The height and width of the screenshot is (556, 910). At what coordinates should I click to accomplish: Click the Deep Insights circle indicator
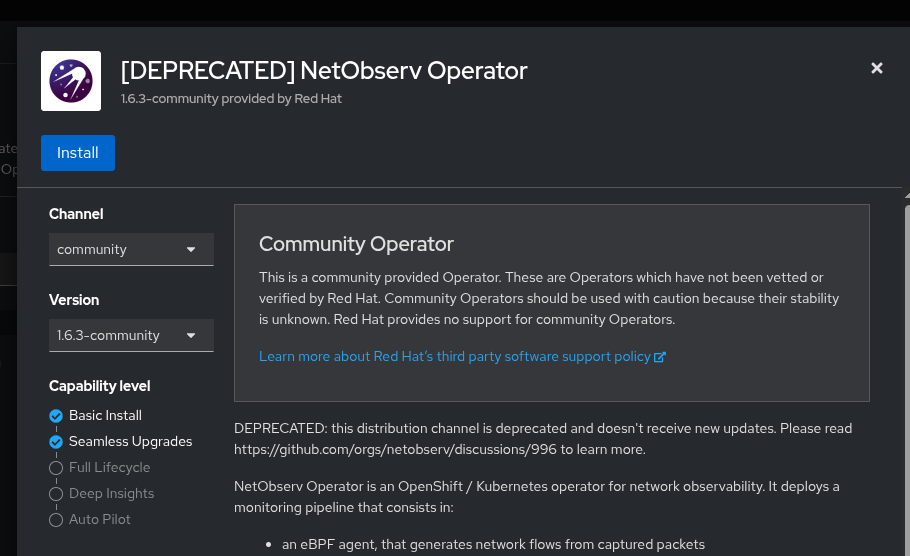tap(56, 494)
